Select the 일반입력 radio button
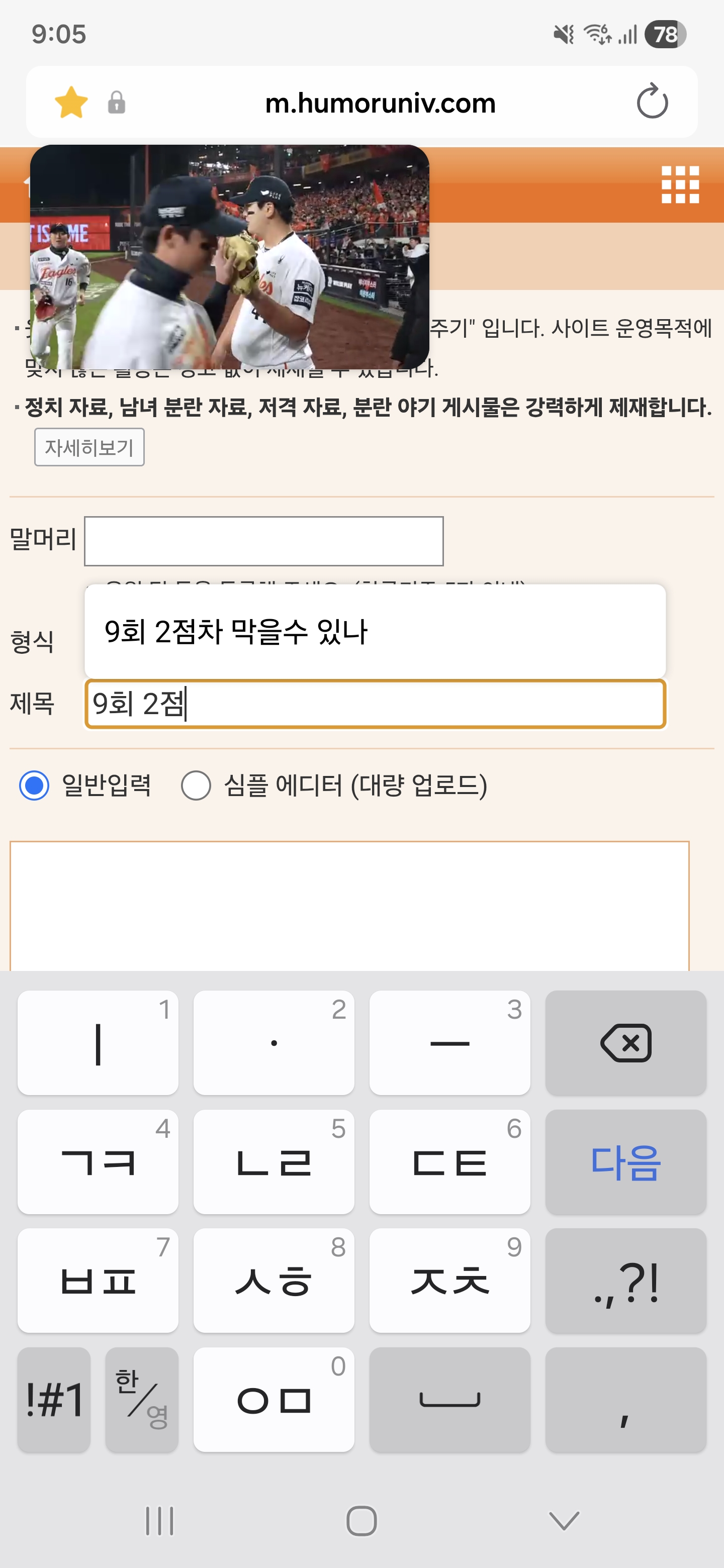Screen dimensions: 724x1568 (x=34, y=785)
